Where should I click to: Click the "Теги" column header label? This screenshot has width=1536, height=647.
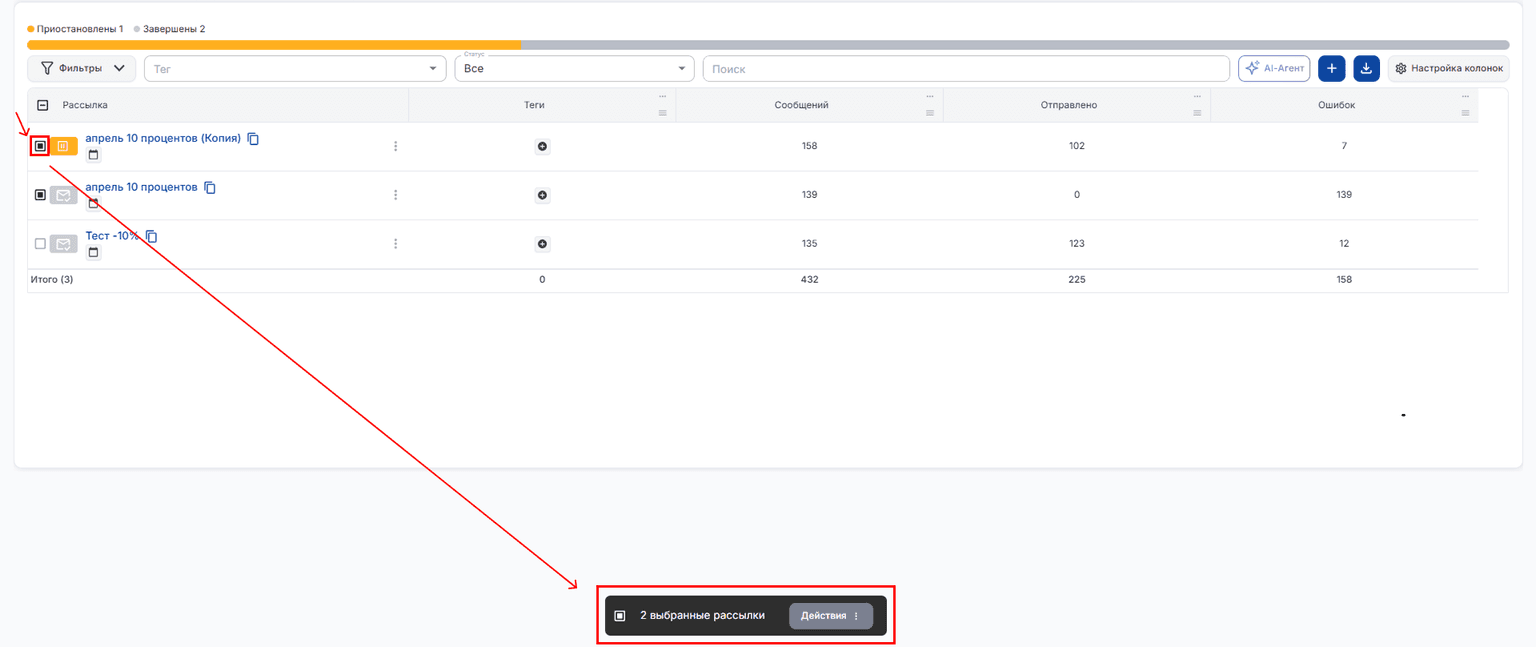[x=534, y=105]
